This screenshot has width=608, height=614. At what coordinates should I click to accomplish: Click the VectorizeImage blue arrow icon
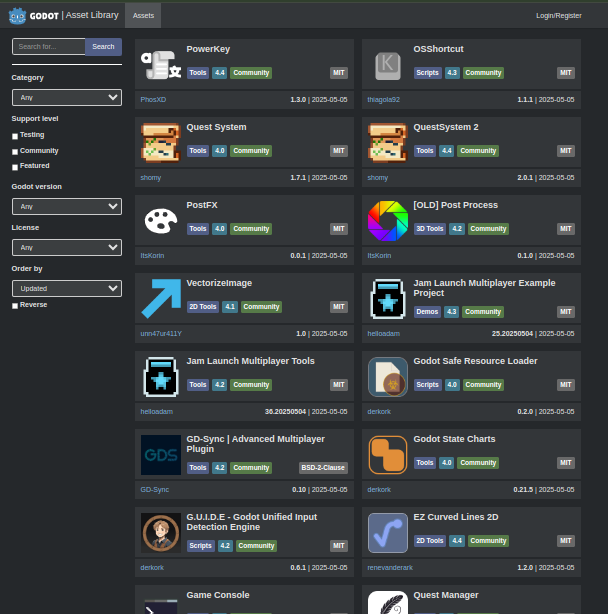tap(161, 298)
